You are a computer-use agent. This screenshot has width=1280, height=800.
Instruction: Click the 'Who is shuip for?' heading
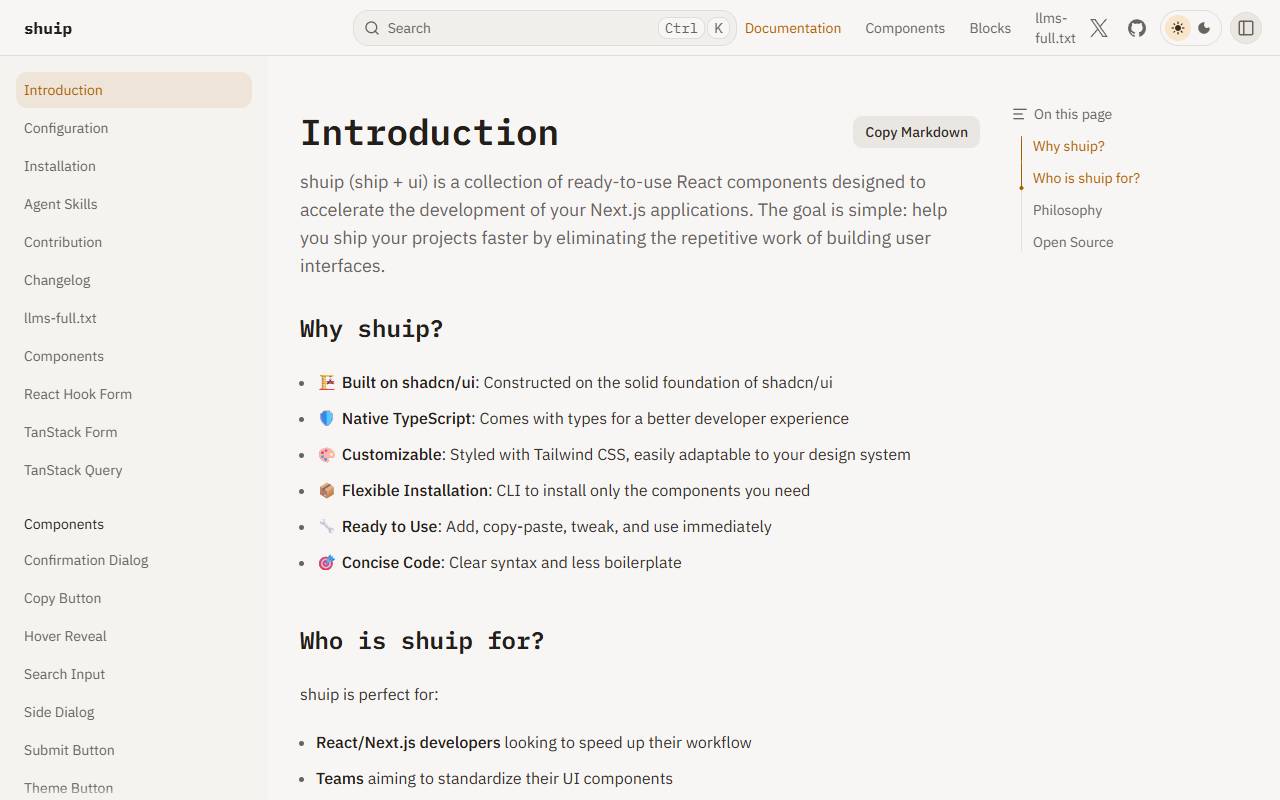click(x=422, y=641)
